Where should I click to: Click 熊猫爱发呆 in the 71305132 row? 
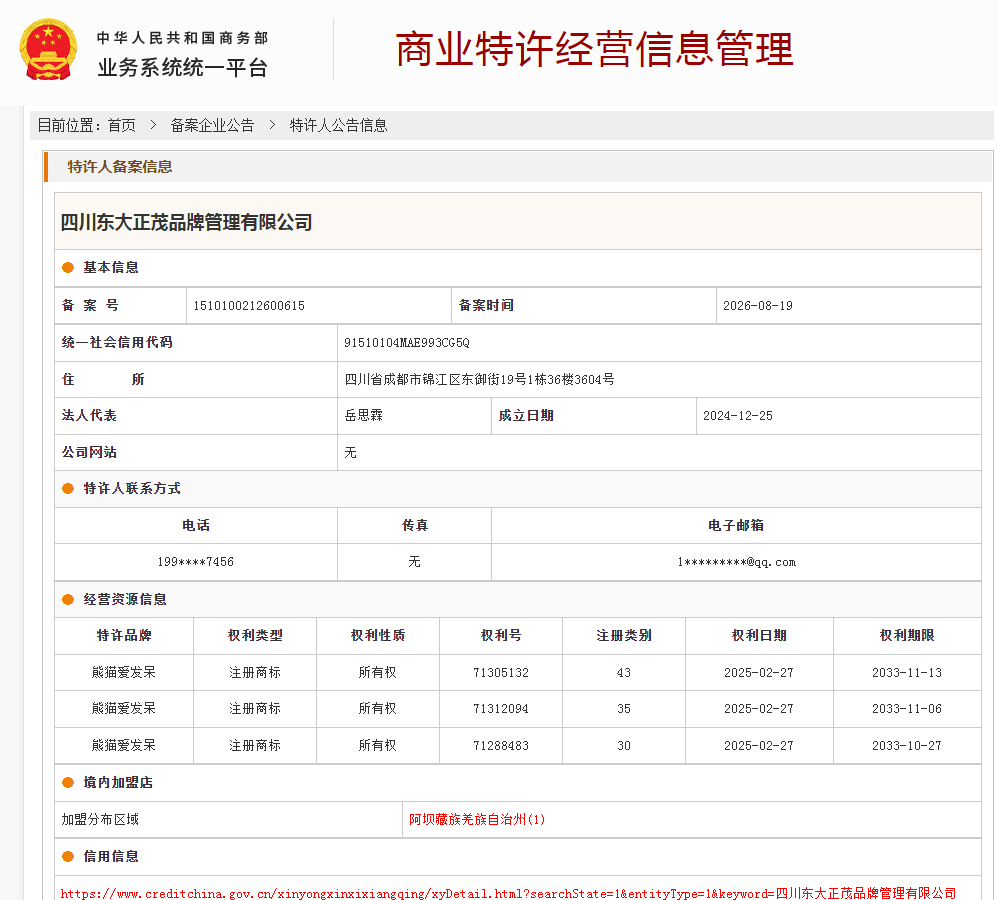[x=124, y=673]
